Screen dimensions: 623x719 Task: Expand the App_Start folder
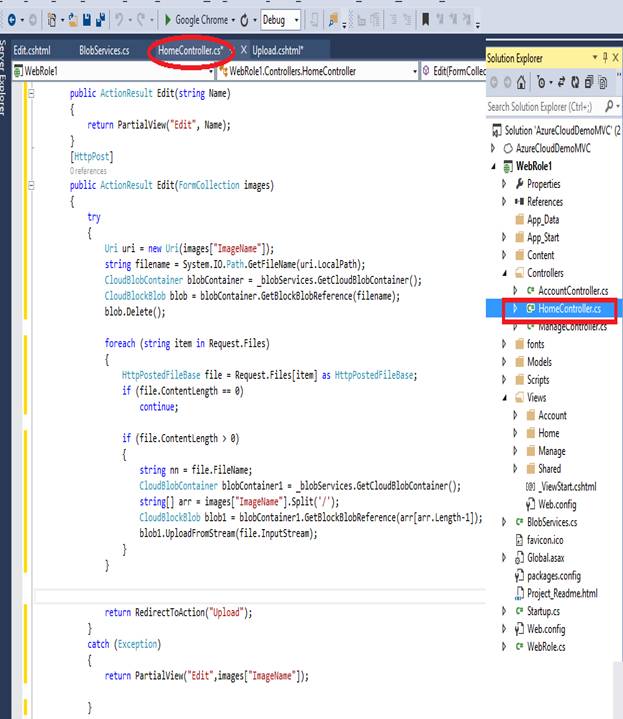[504, 238]
